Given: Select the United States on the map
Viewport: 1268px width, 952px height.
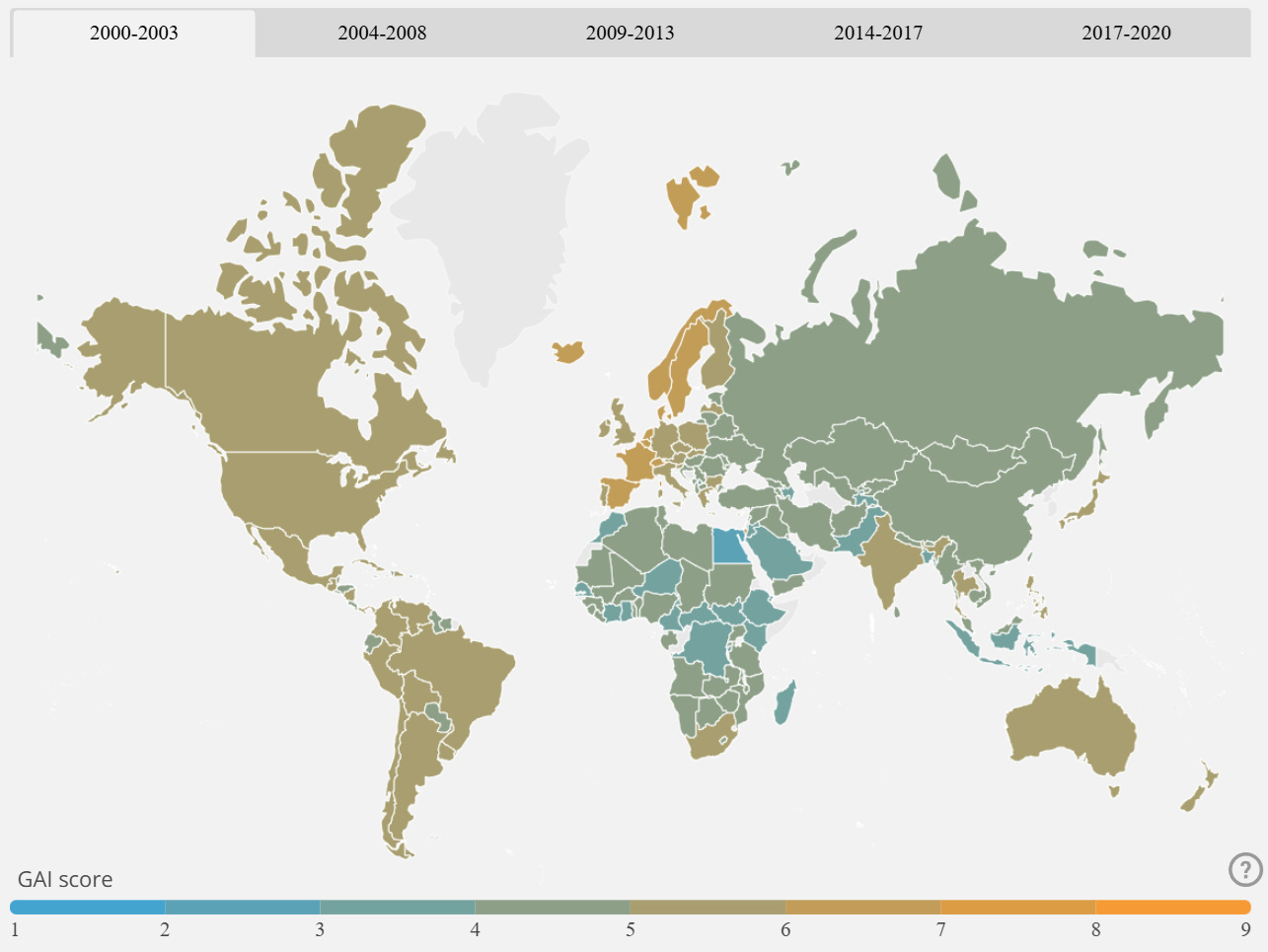Looking at the screenshot, I should click(x=296, y=493).
